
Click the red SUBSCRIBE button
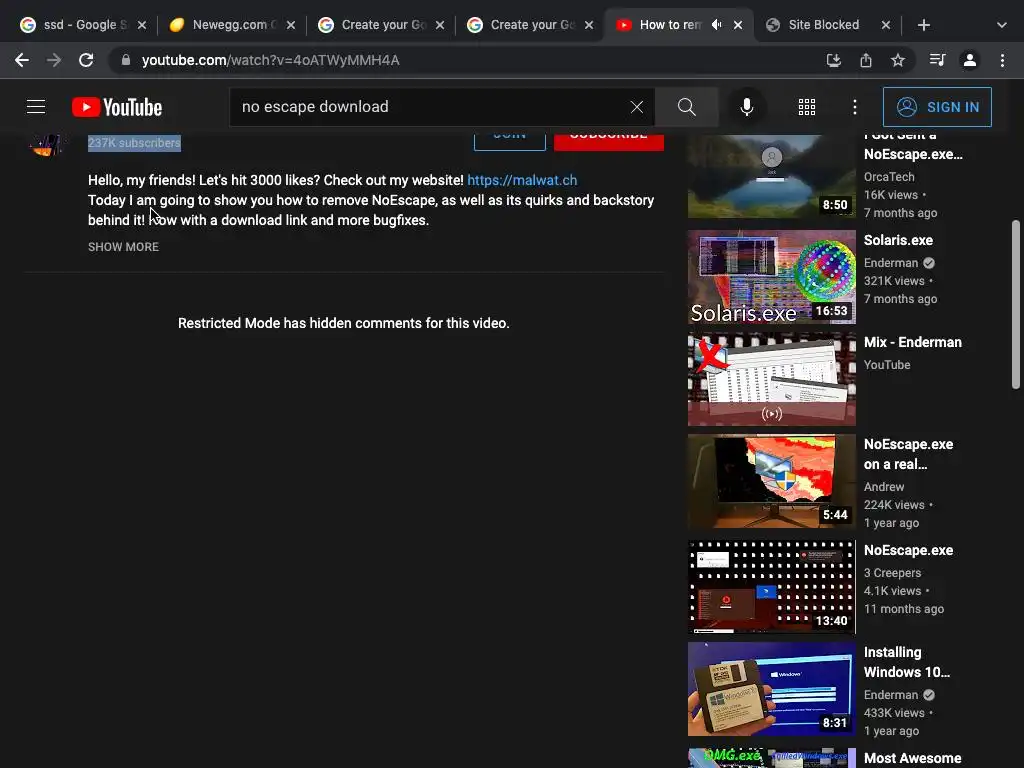tap(609, 141)
